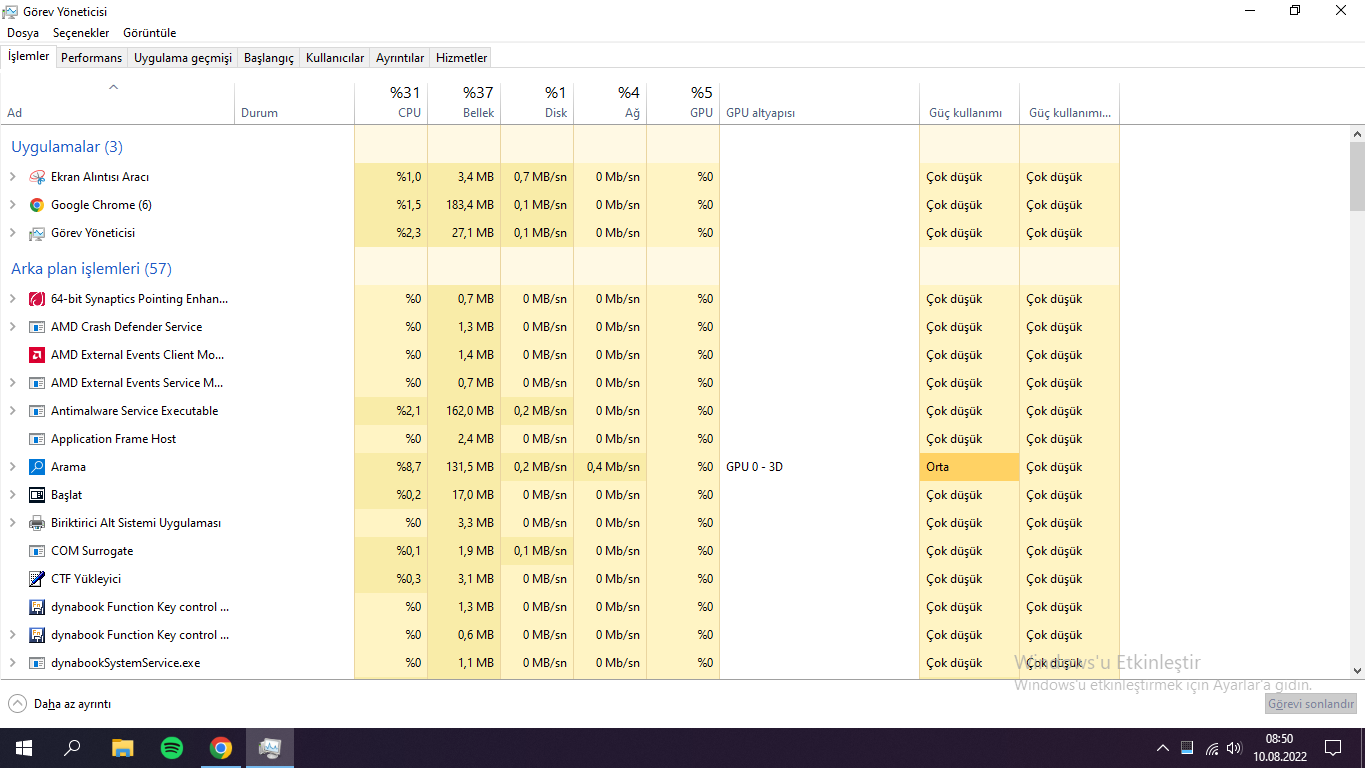The image size is (1365, 768).
Task: Switch to the Performans tab
Action: 91,58
